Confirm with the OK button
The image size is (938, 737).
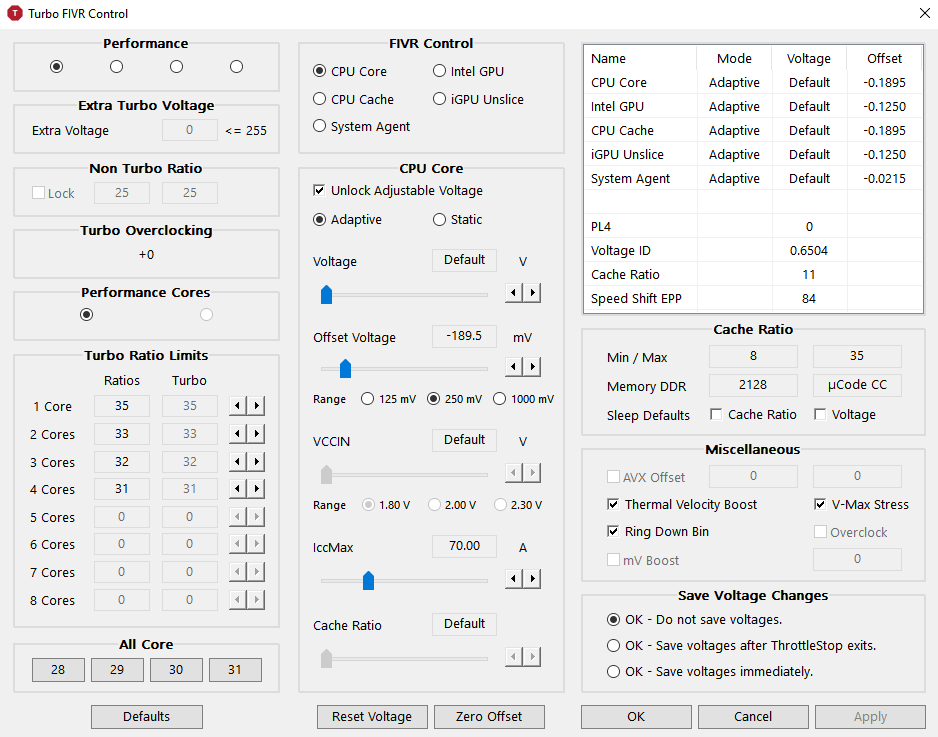click(x=636, y=717)
